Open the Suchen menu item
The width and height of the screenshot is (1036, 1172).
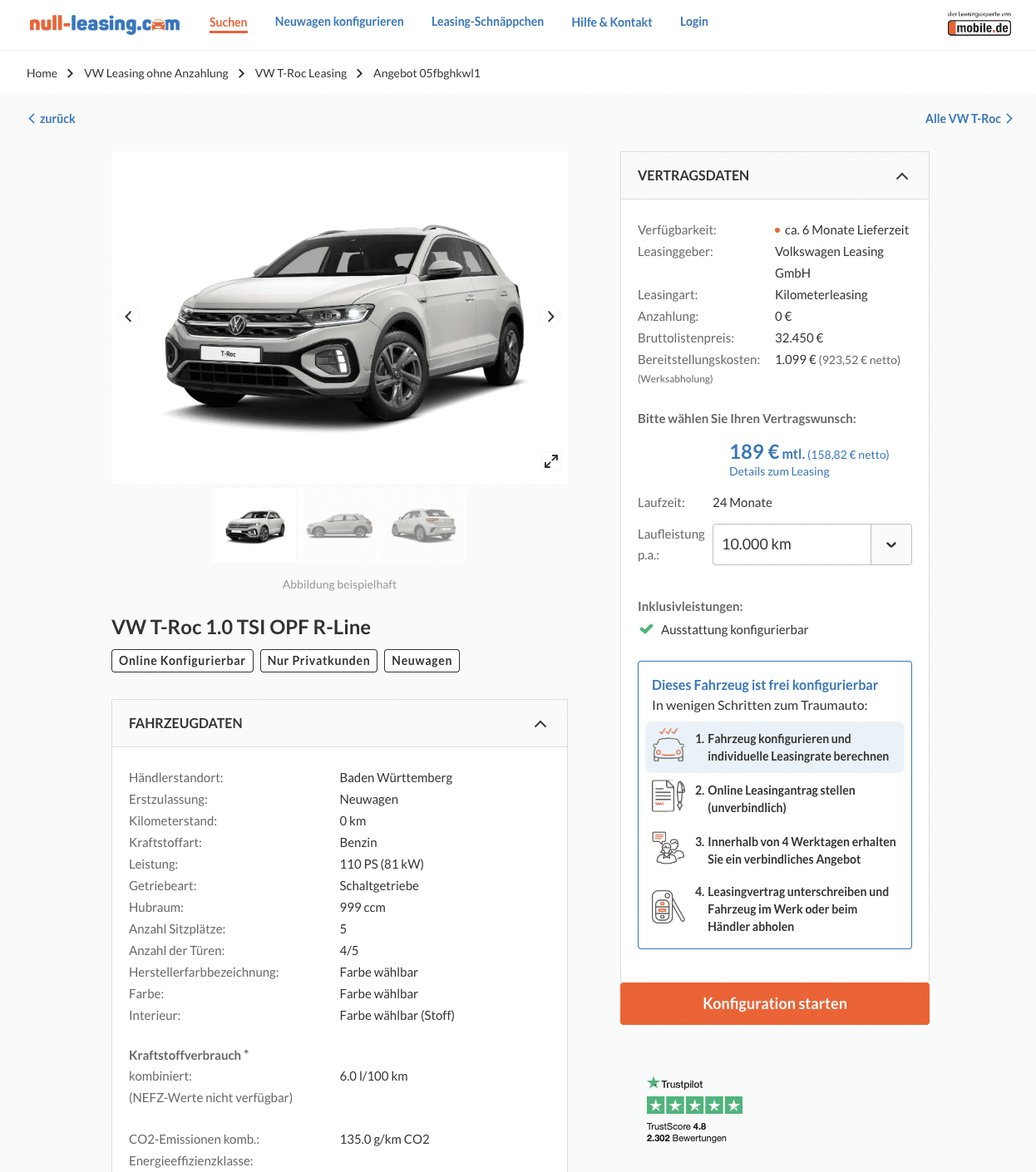point(228,22)
